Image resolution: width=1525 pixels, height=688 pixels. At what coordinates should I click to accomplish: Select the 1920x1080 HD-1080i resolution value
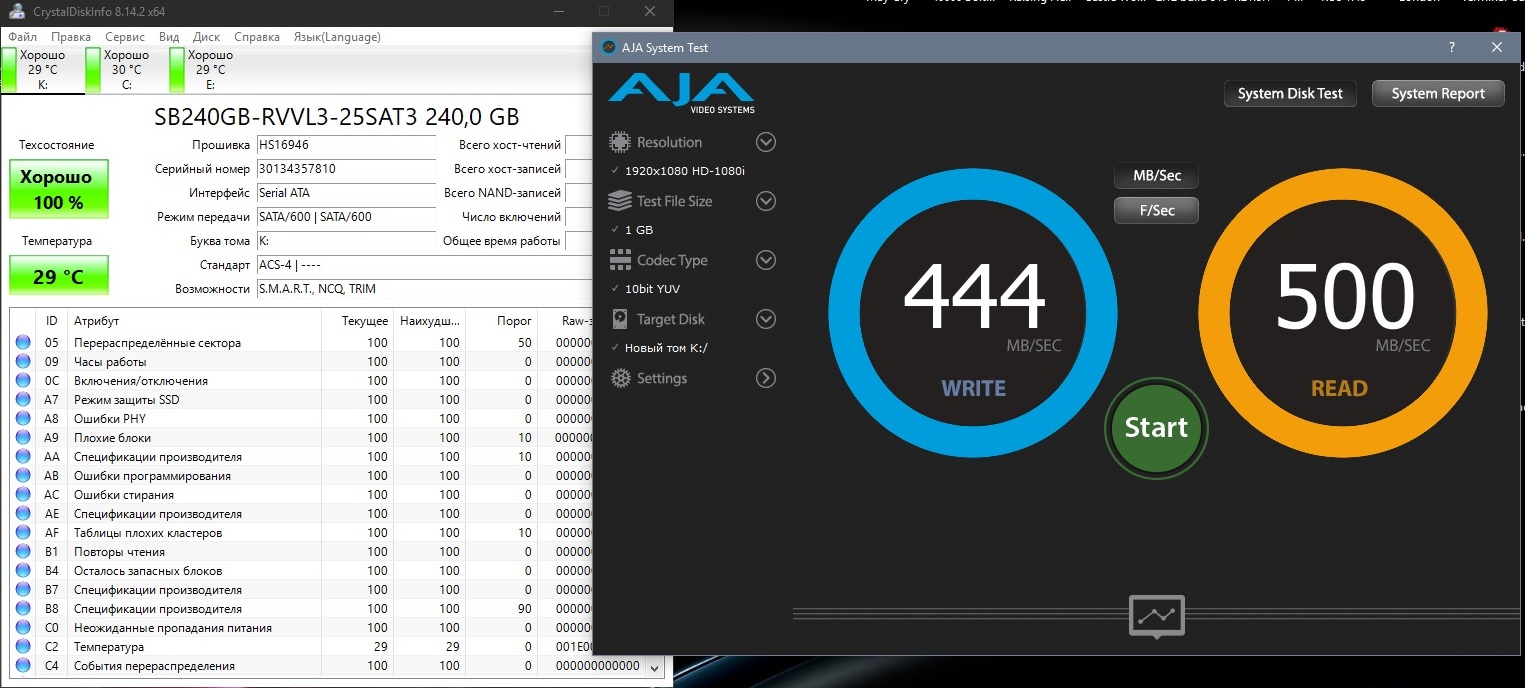(685, 171)
